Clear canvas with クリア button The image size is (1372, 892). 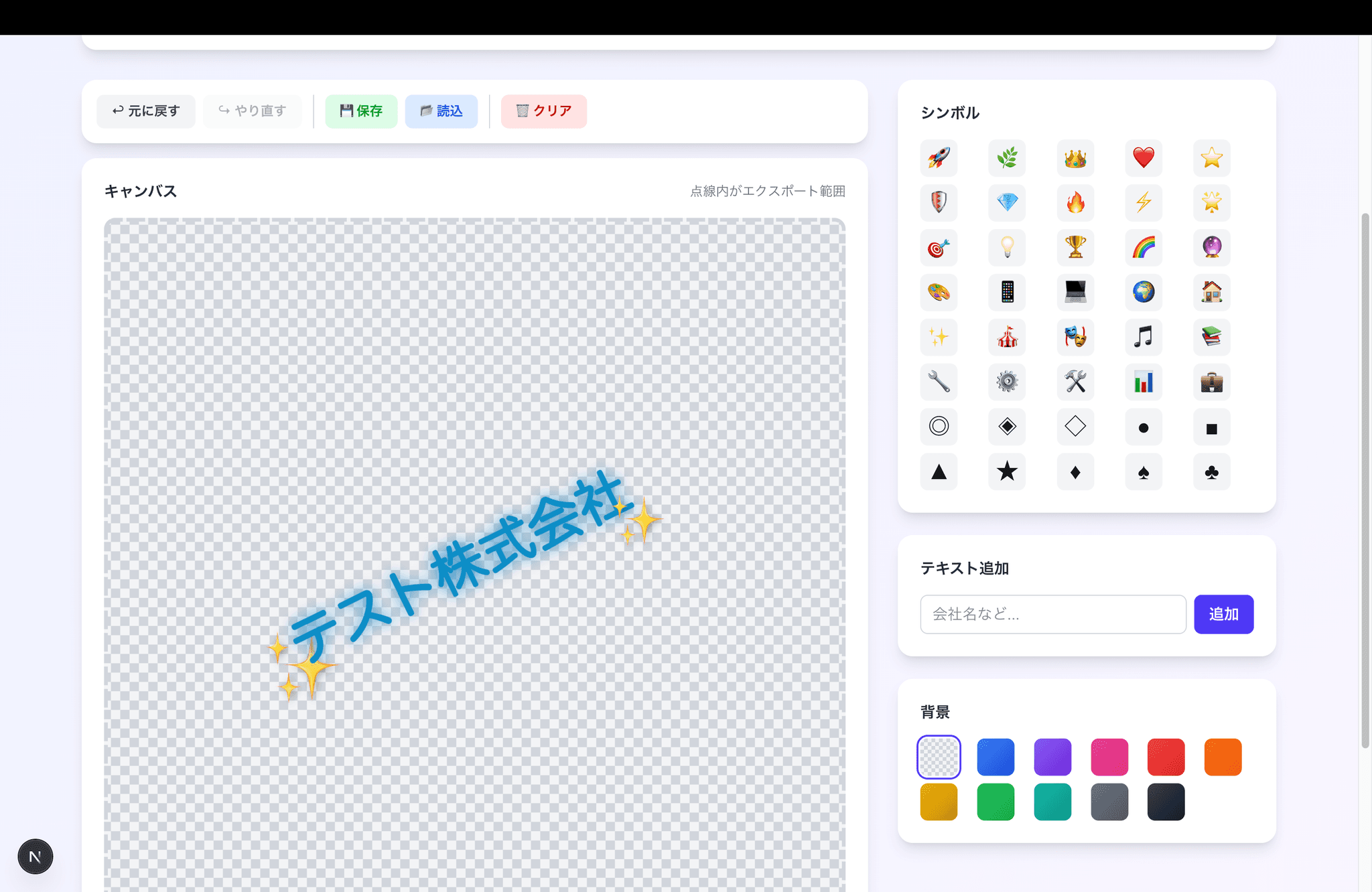click(543, 111)
